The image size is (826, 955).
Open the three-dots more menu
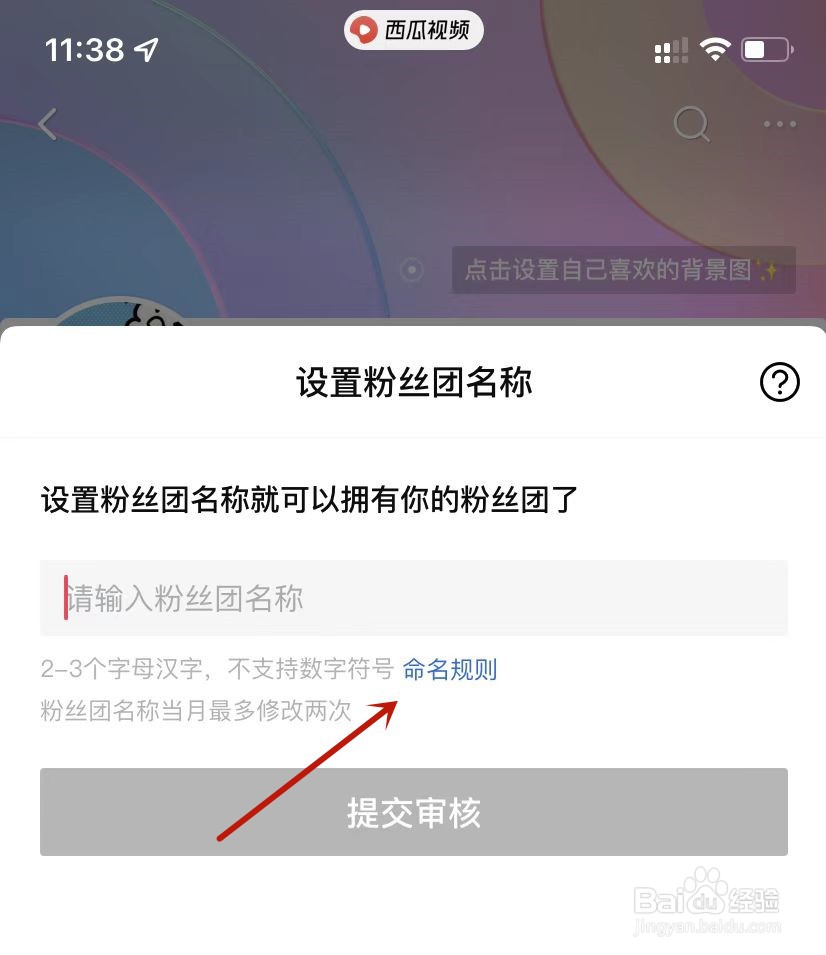(780, 124)
